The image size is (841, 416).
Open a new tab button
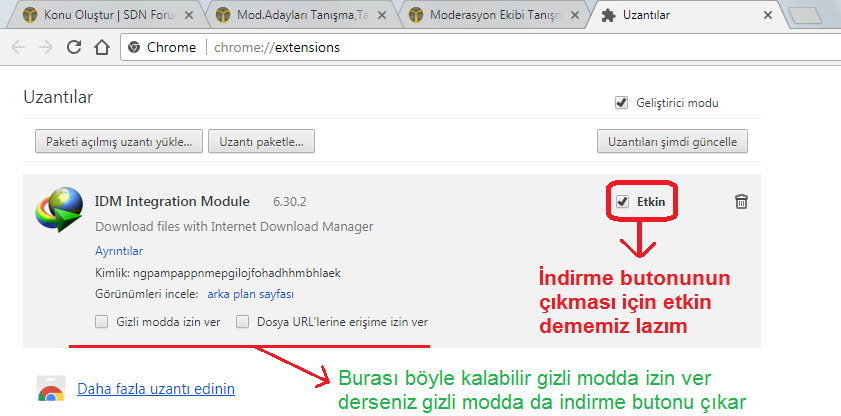(x=805, y=16)
